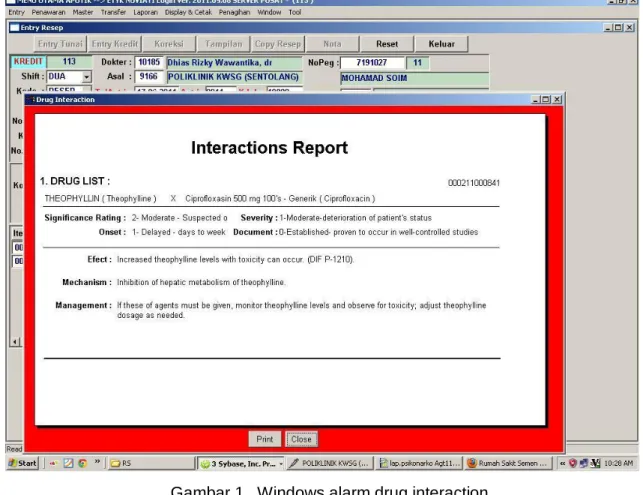Viewport: 643px width, 495px height.
Task: Click the network computers tray icon
Action: pos(584,463)
